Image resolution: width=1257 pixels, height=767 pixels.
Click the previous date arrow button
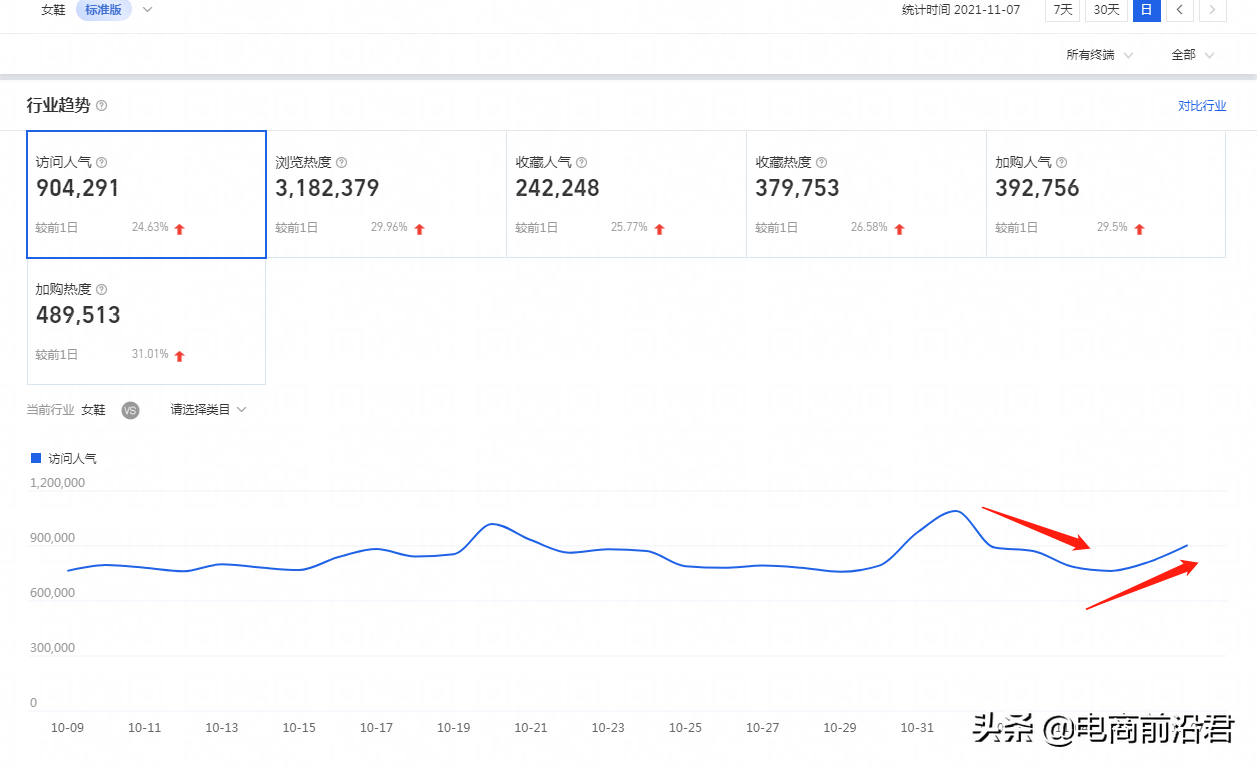1180,11
